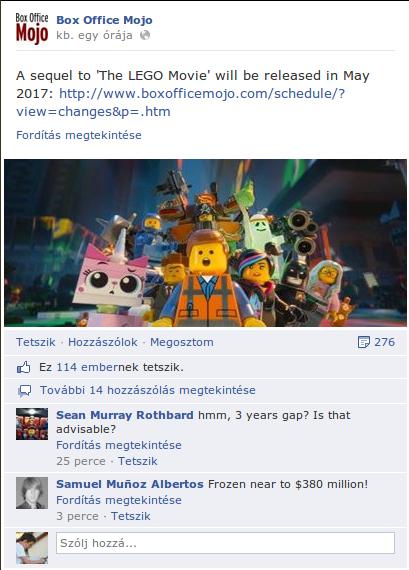
Task: Open the LEGO Movie image
Action: 205,243
